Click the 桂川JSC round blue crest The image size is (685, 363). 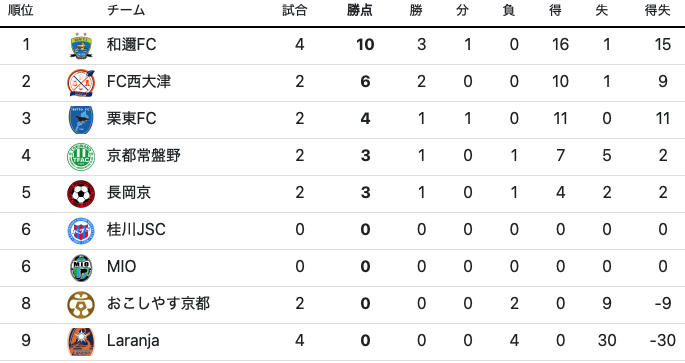[81, 231]
